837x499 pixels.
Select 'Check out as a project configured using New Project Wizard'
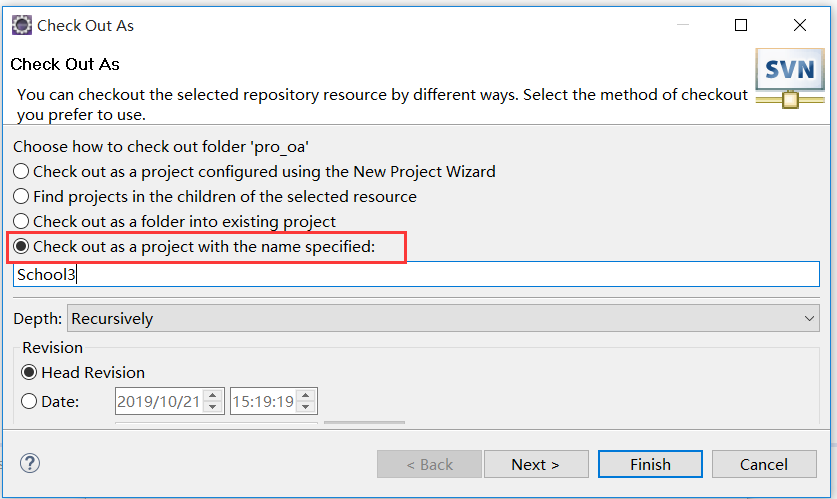(x=22, y=171)
